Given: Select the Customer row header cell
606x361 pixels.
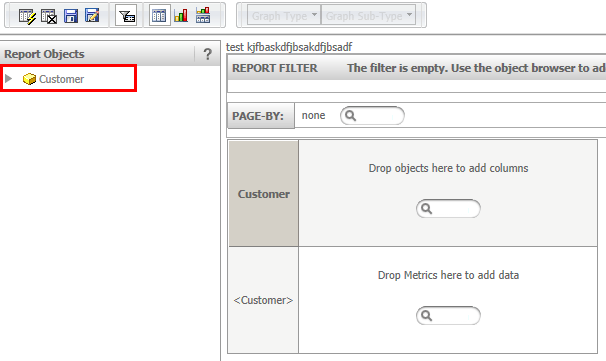Looking at the screenshot, I should point(264,193).
